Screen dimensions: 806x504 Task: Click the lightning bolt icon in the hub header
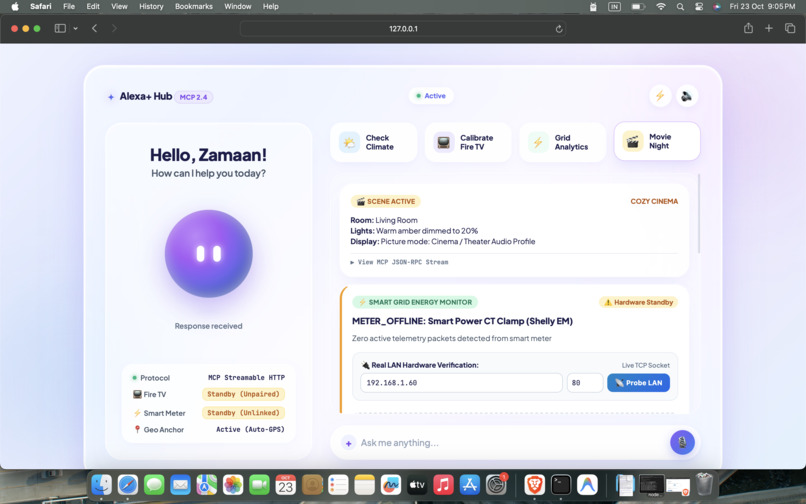pos(660,96)
